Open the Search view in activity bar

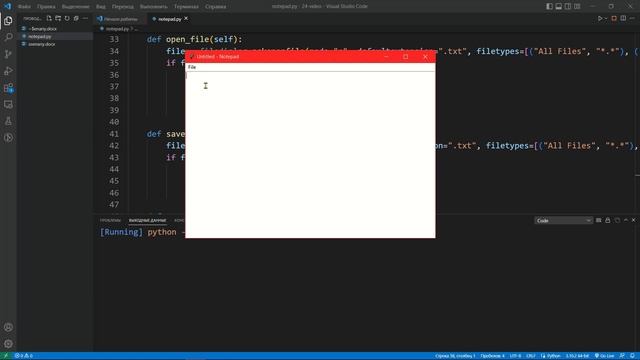coord(8,38)
